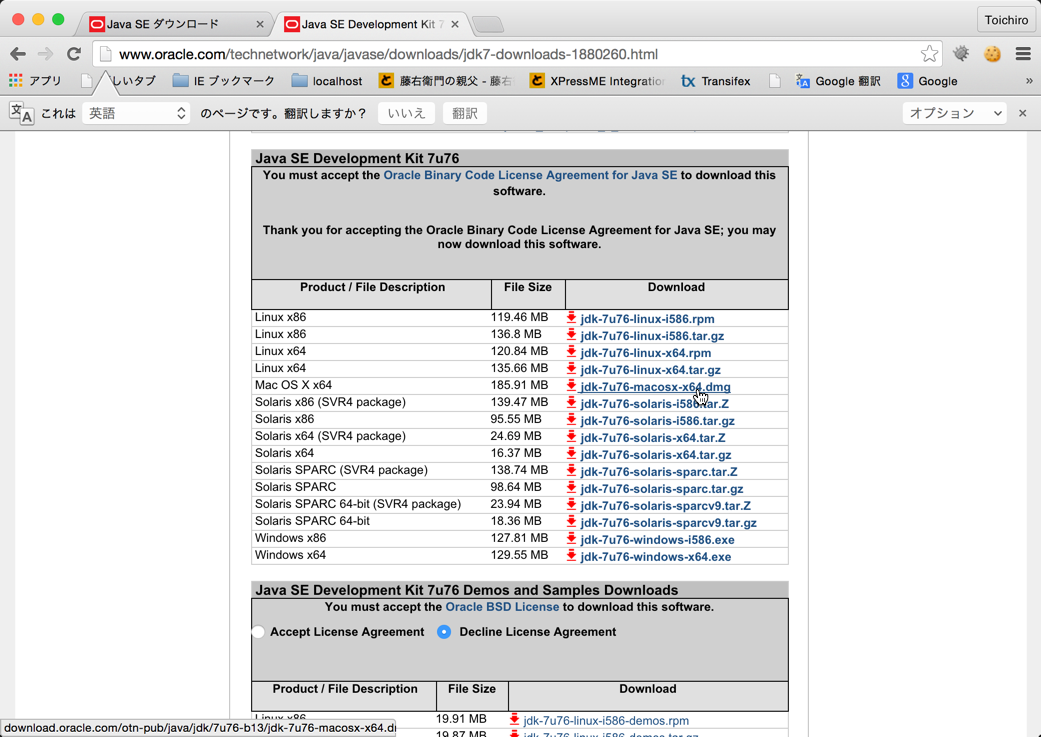This screenshot has width=1041, height=737.
Task: Click the Windows x64 description cell
Action: point(290,555)
